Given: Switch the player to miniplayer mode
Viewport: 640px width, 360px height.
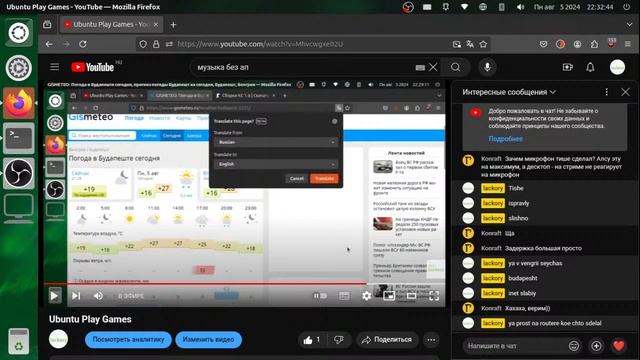Looking at the screenshot, I should pos(389,296).
